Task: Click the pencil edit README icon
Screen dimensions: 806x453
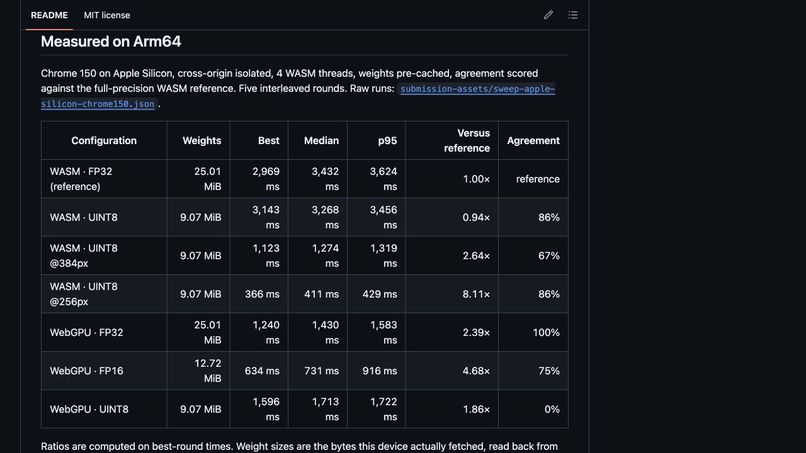Action: [548, 15]
